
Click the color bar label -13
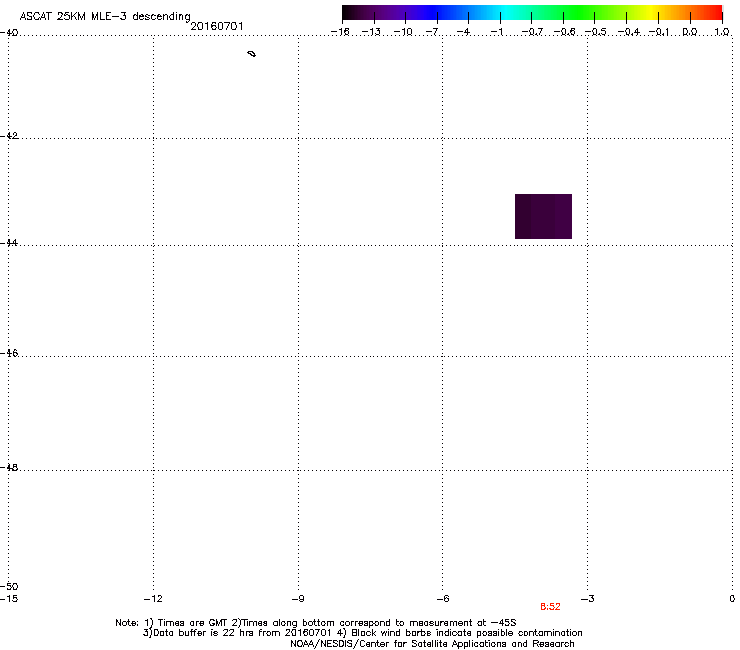click(x=371, y=32)
